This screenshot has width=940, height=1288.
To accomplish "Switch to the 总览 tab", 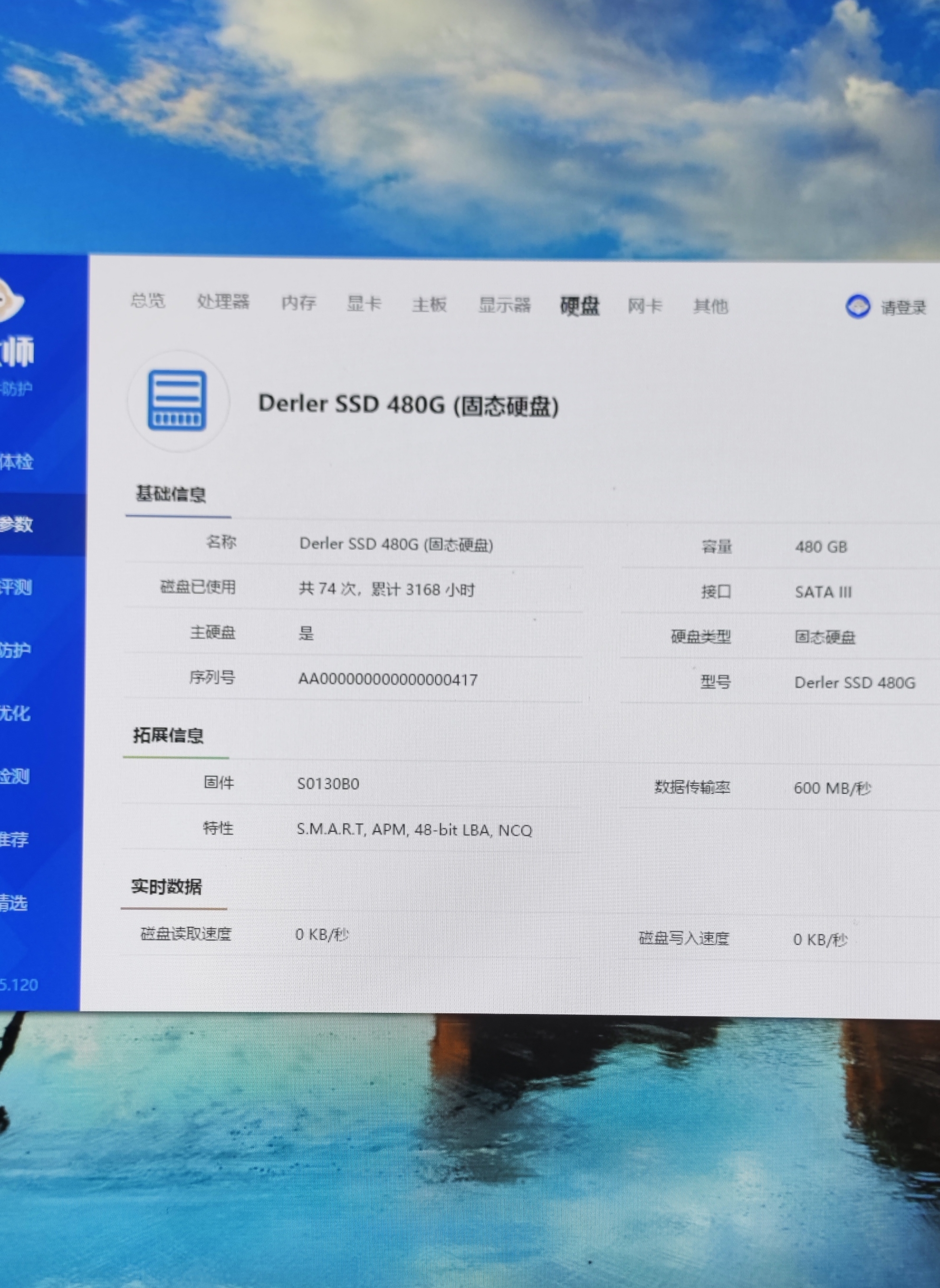I will [x=148, y=300].
